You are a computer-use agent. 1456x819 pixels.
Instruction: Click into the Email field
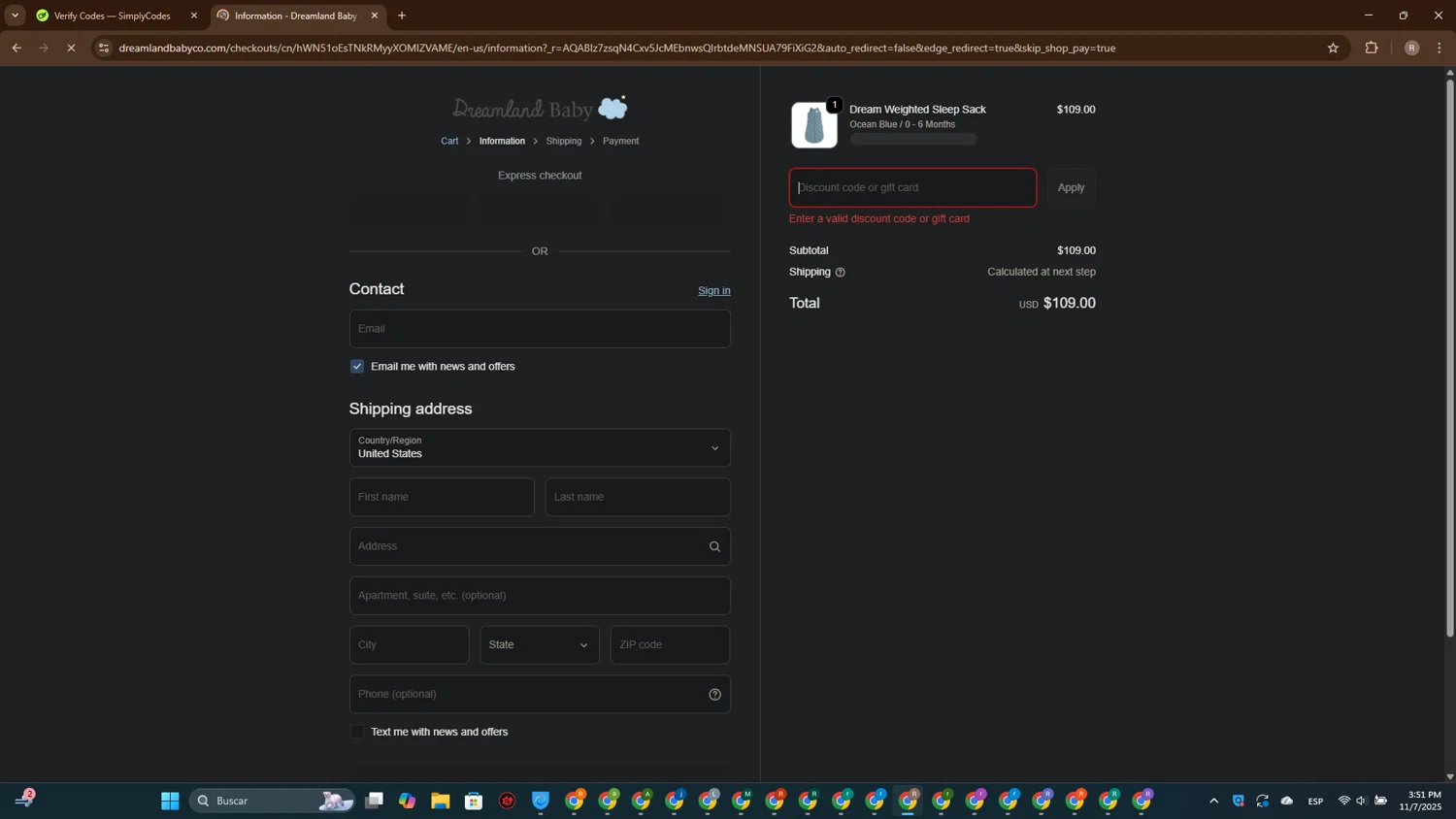[x=540, y=329]
